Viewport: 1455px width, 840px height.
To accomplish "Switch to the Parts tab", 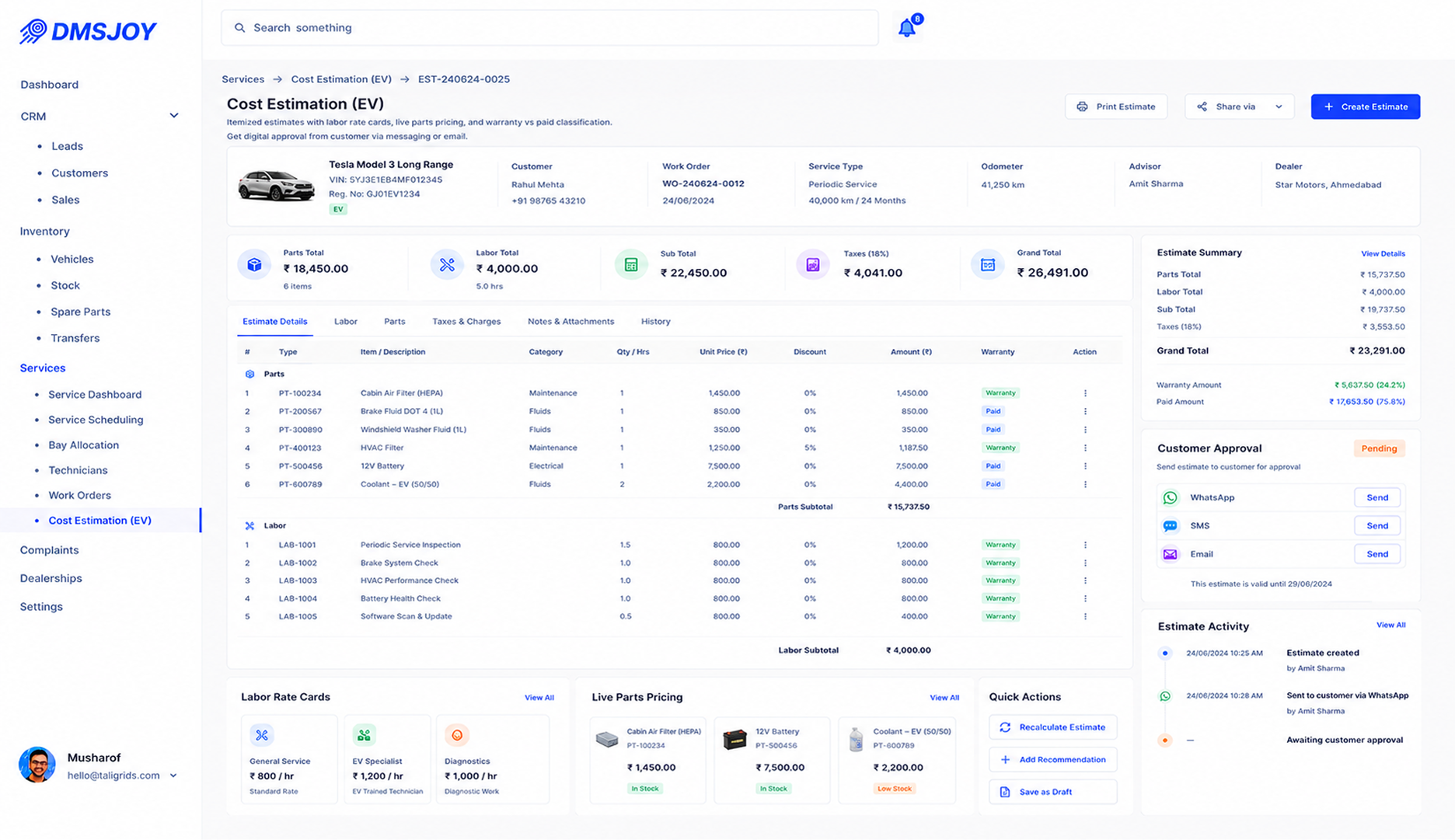I will coord(394,322).
